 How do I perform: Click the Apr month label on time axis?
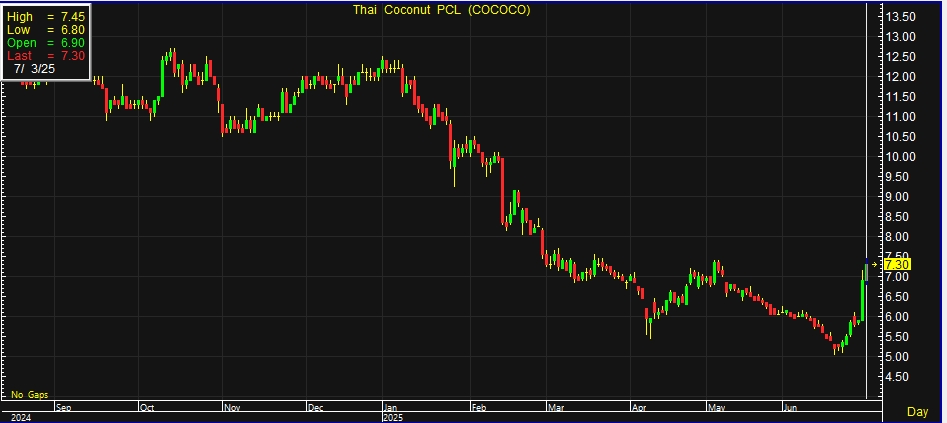click(x=638, y=407)
